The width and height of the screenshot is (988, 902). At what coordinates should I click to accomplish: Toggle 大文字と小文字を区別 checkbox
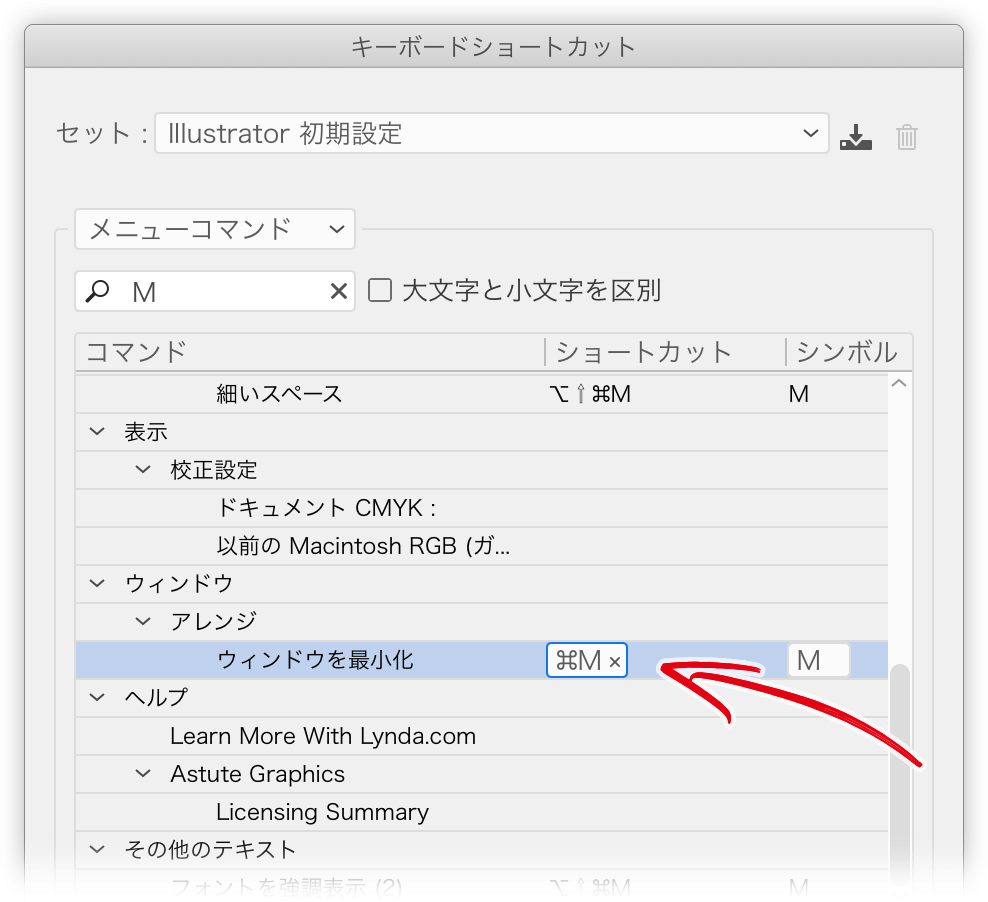pyautogui.click(x=380, y=290)
